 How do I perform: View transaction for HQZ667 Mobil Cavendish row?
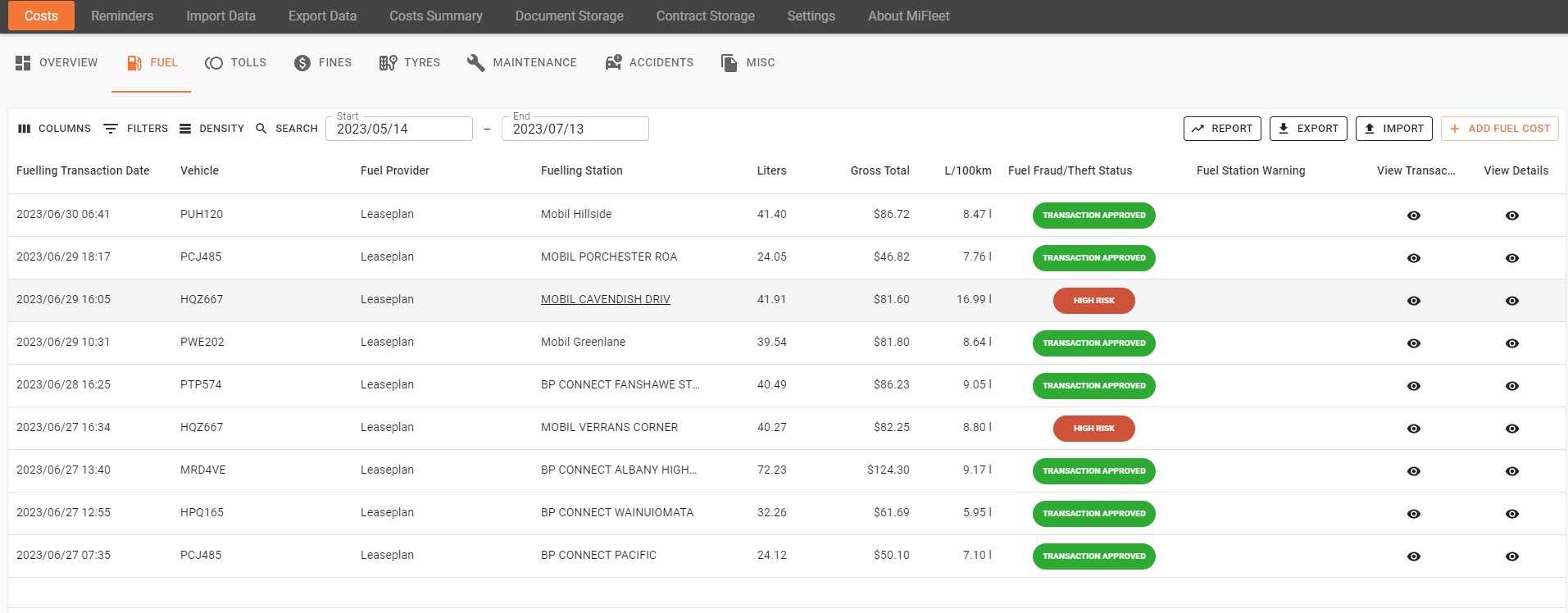pyautogui.click(x=1413, y=301)
